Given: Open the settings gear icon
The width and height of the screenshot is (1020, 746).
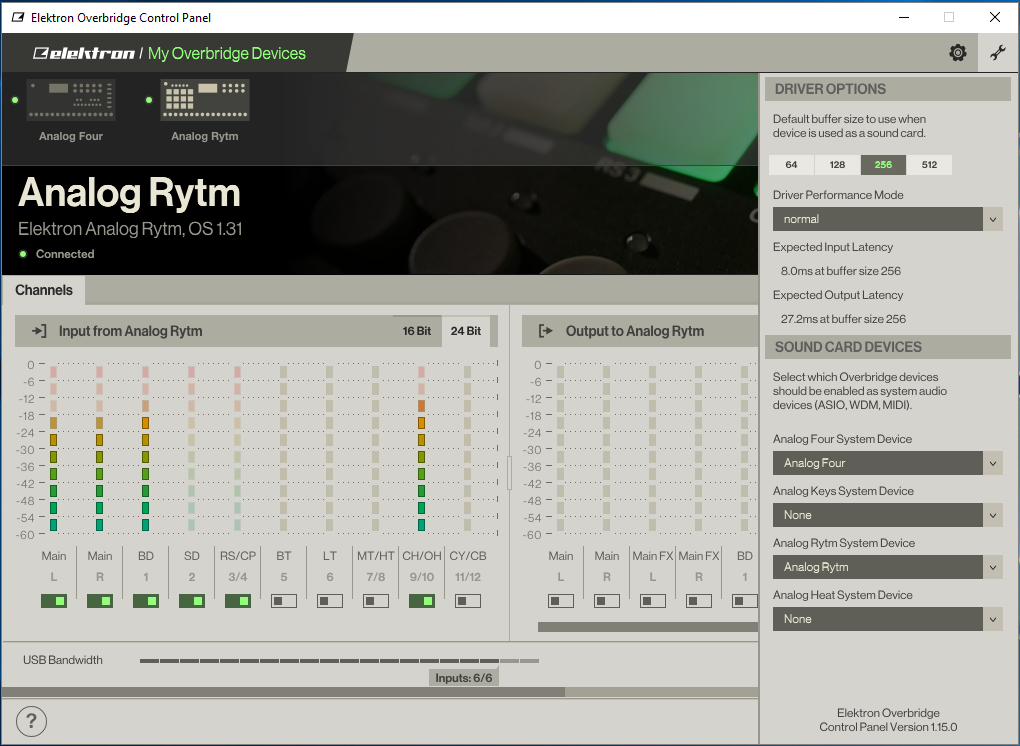Looking at the screenshot, I should (x=957, y=53).
